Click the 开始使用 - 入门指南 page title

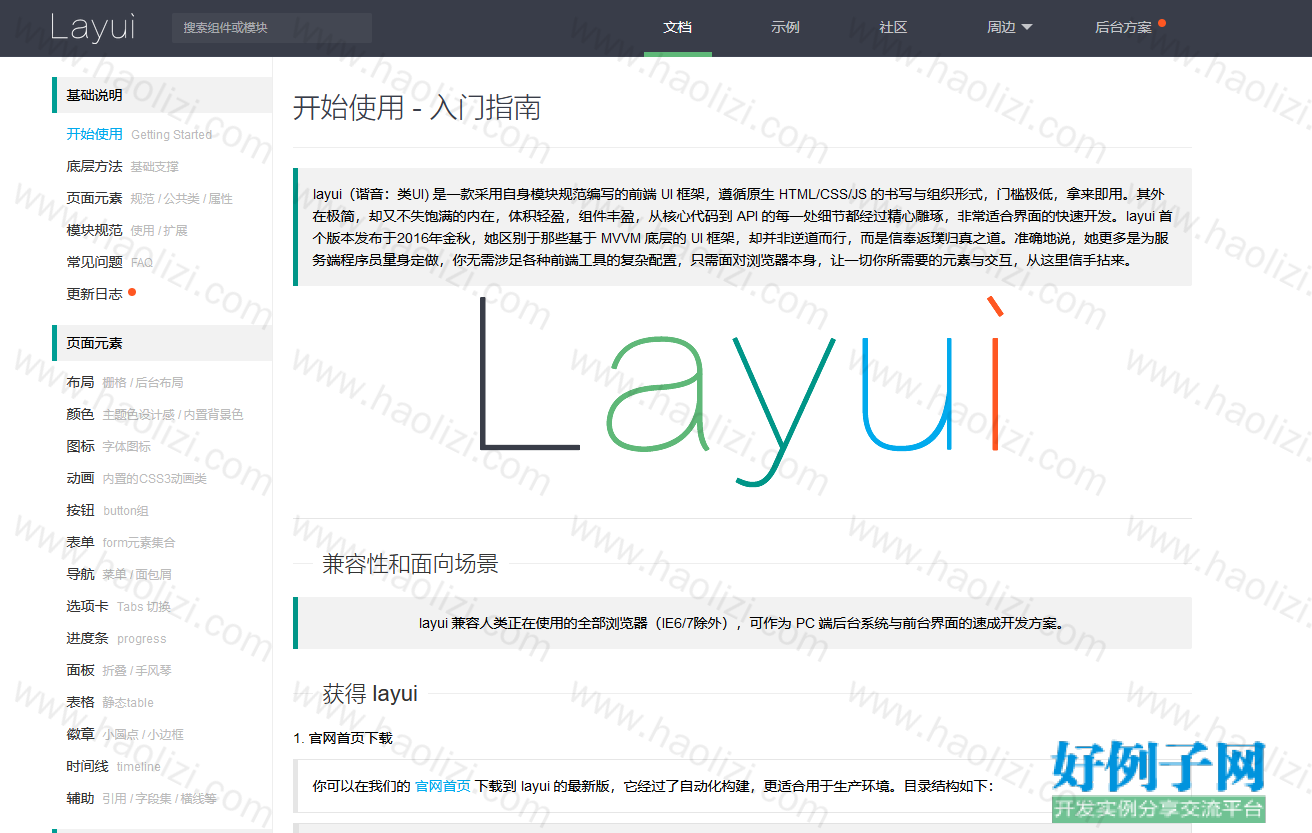tap(417, 107)
